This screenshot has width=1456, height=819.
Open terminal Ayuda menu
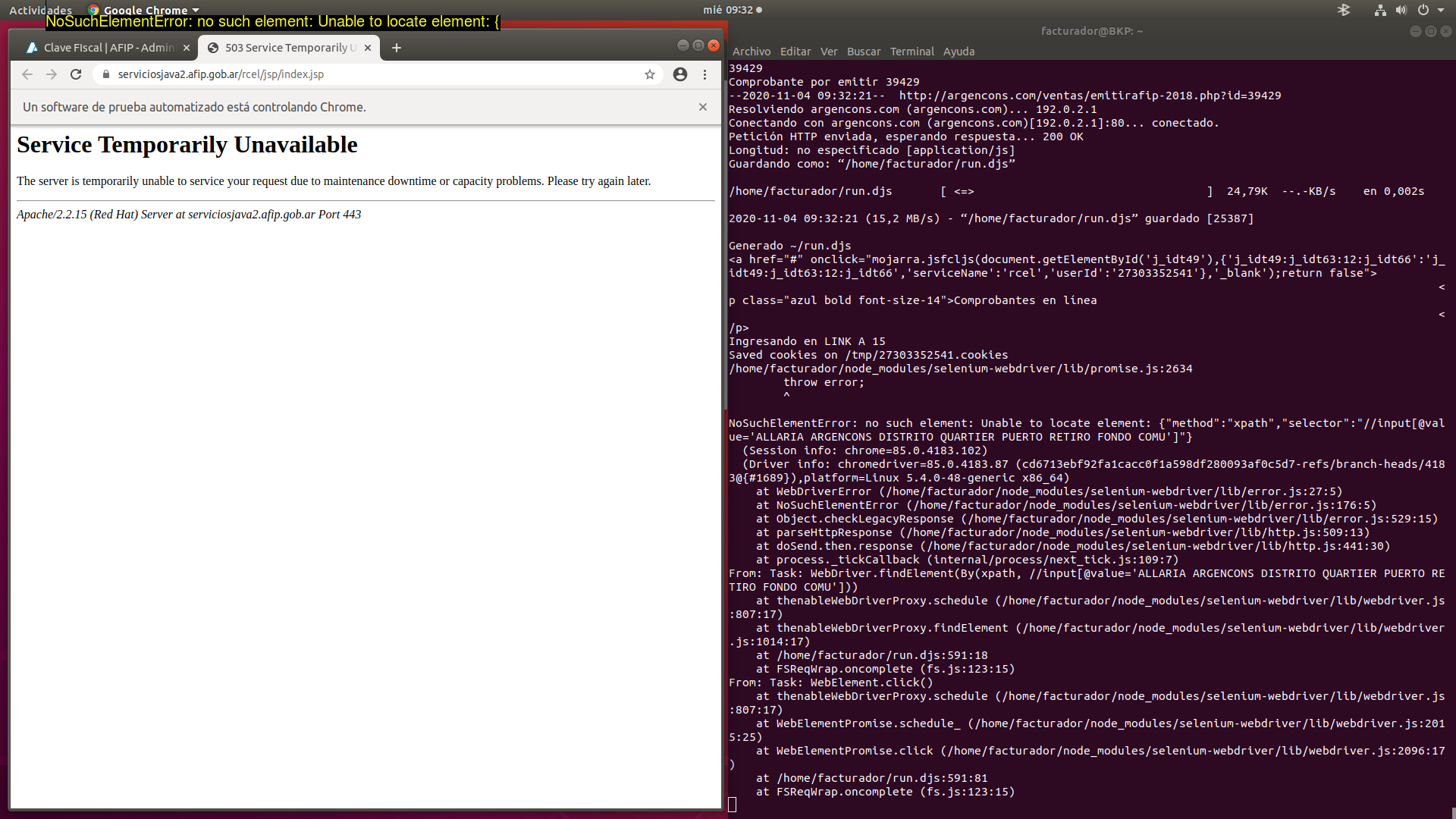pyautogui.click(x=959, y=52)
